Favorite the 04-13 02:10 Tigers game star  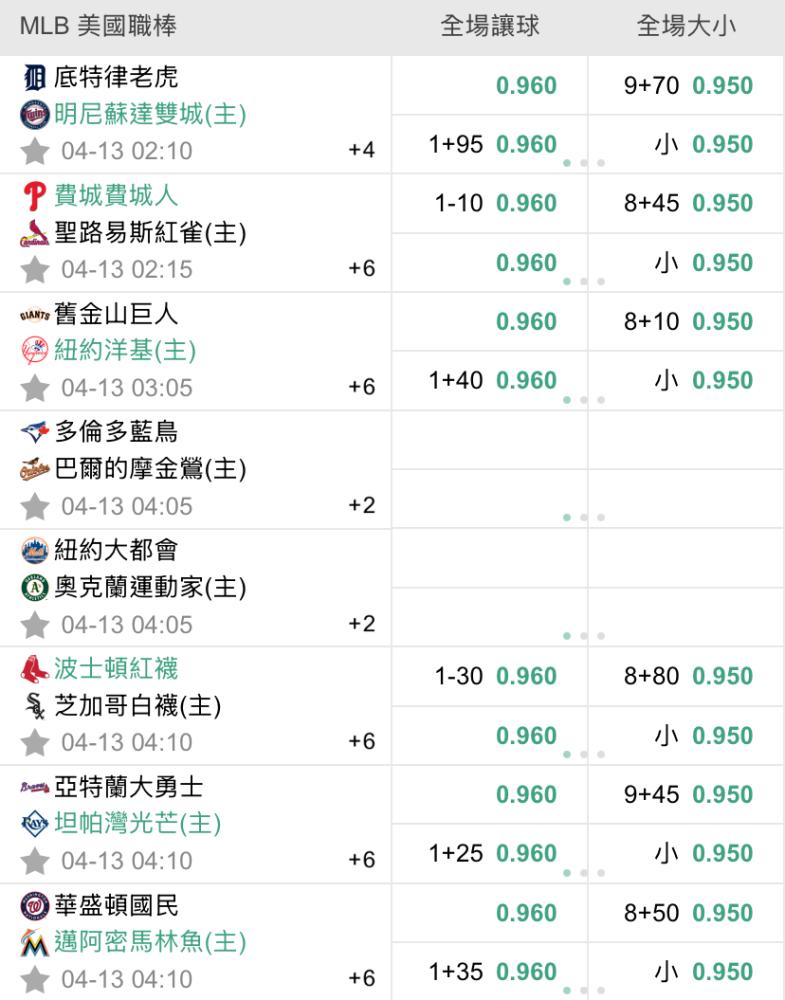tap(35, 151)
